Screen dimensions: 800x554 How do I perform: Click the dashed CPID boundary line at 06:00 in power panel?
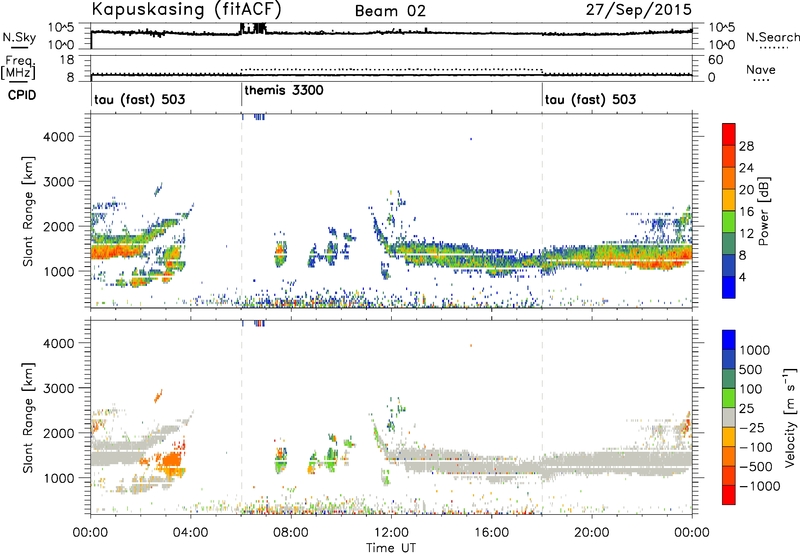coord(242,211)
